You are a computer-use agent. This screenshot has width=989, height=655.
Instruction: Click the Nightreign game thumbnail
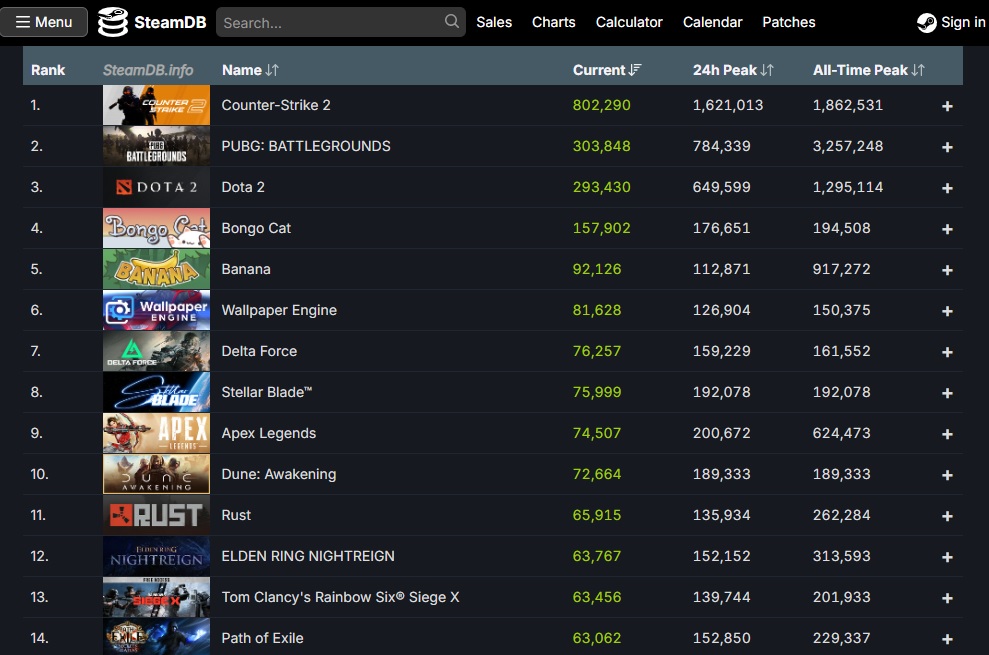click(x=156, y=556)
